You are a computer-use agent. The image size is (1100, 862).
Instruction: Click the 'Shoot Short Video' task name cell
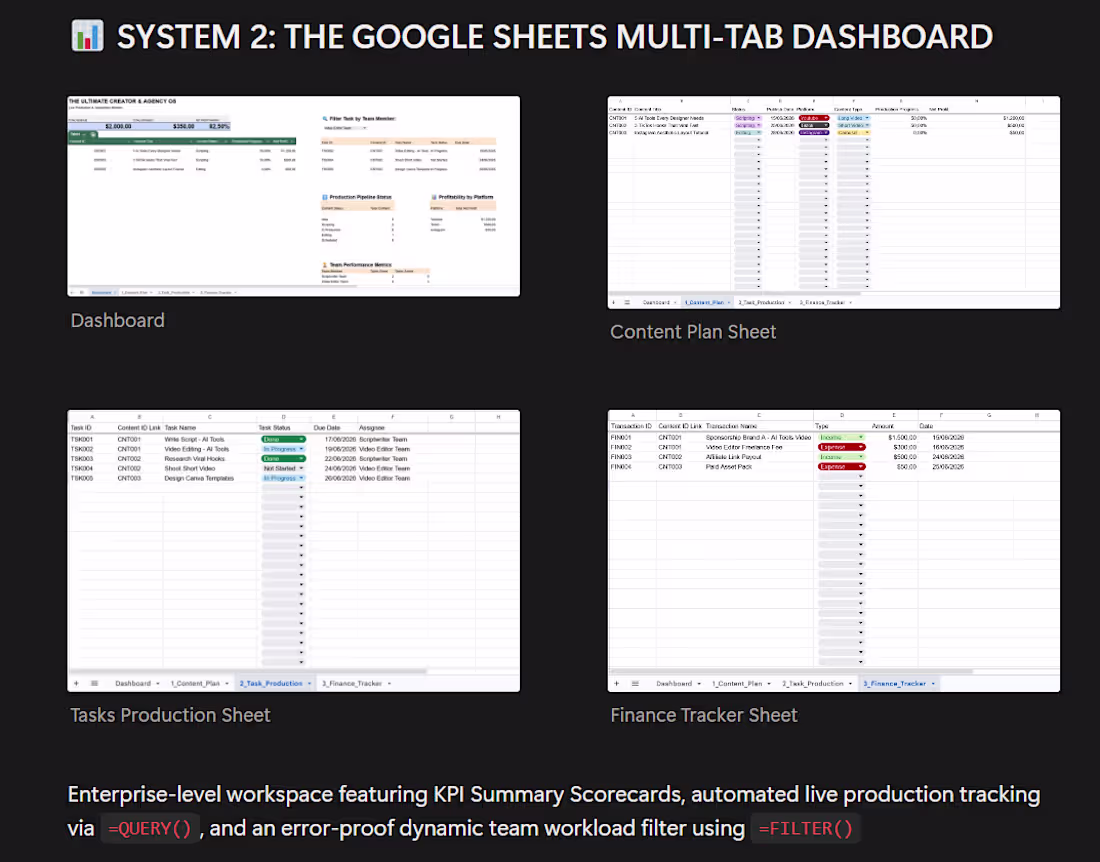tap(189, 469)
